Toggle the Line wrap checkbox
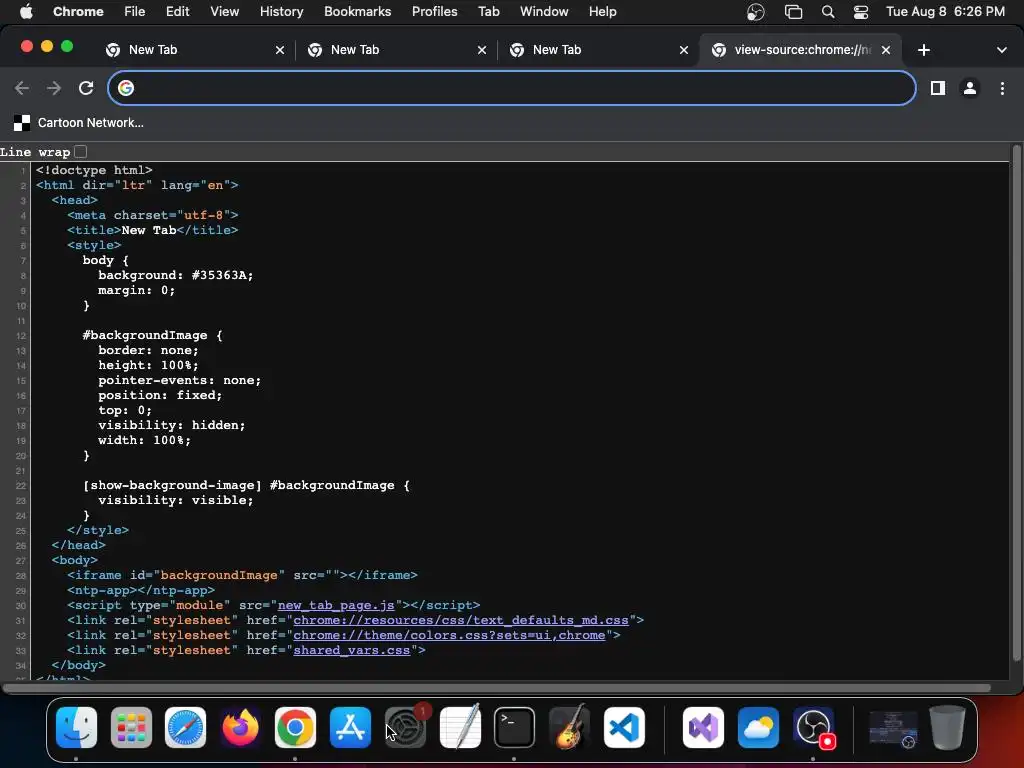 80,152
